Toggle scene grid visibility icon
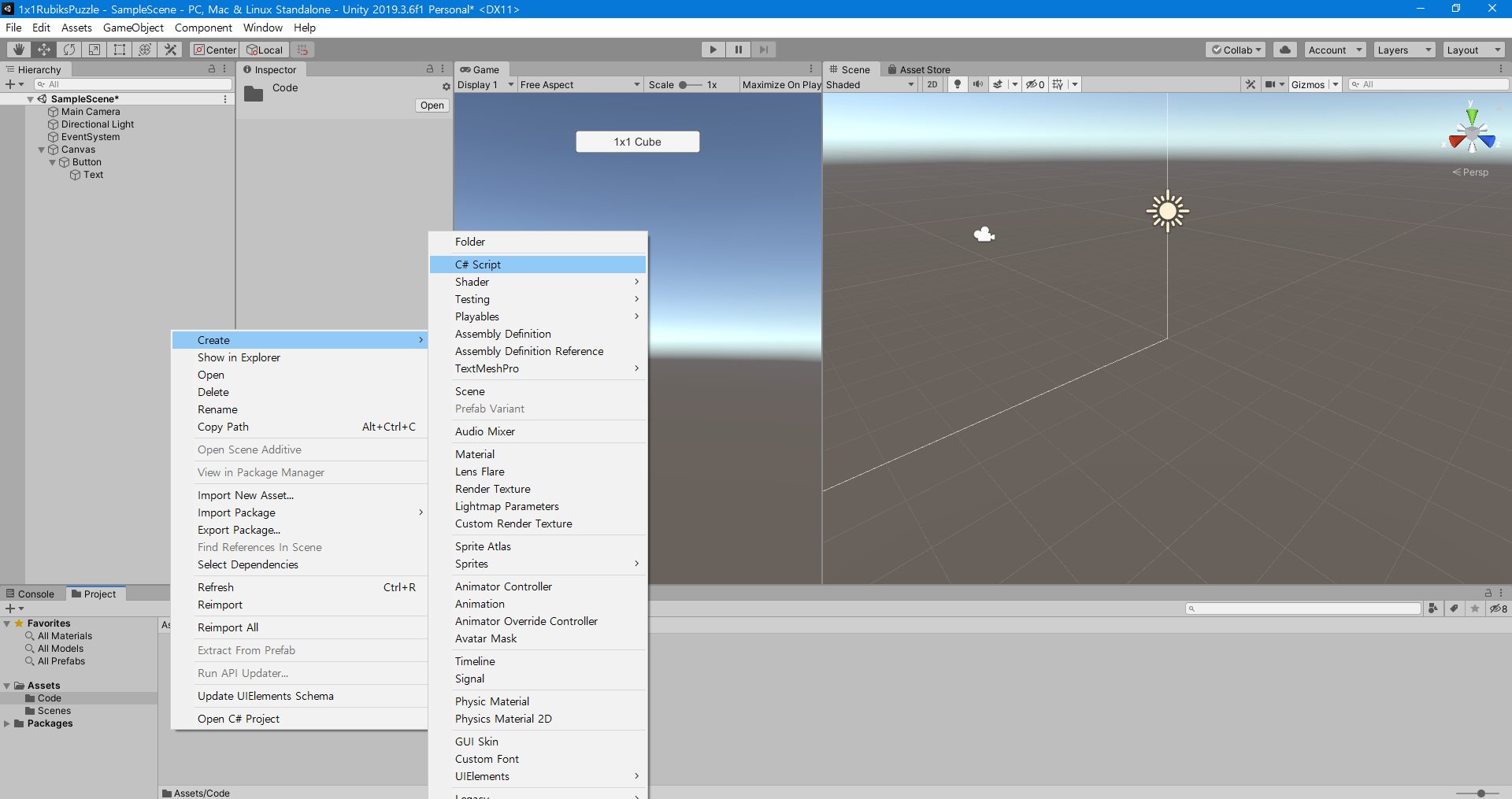The image size is (1512, 799). [1058, 84]
